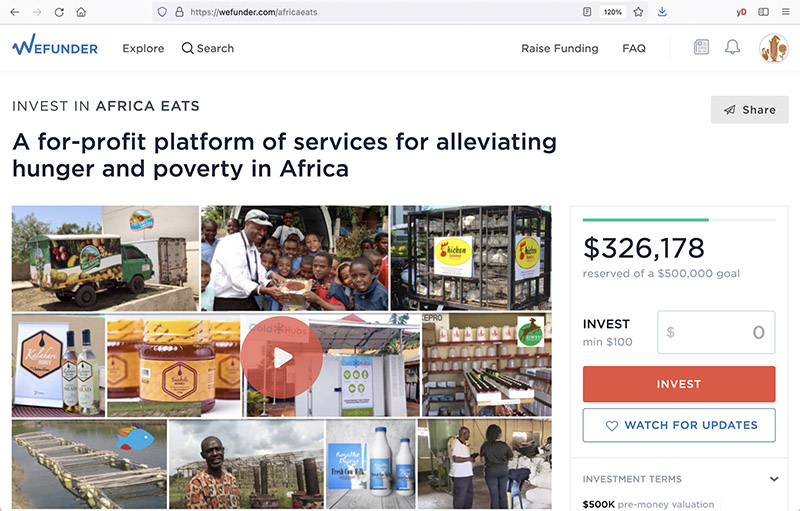Viewport: 800px width, 511px height.
Task: Open the FAQ link
Action: click(x=634, y=48)
